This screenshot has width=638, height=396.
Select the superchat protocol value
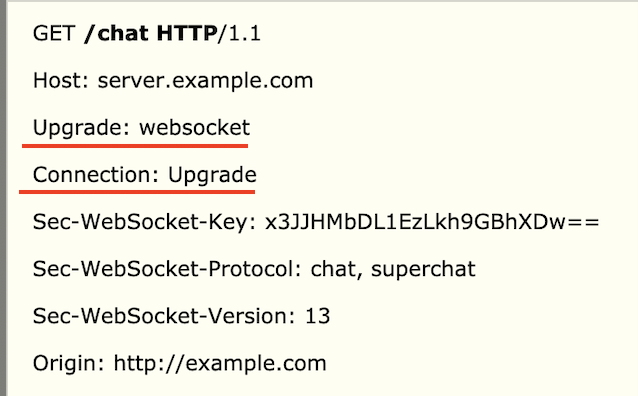point(423,270)
